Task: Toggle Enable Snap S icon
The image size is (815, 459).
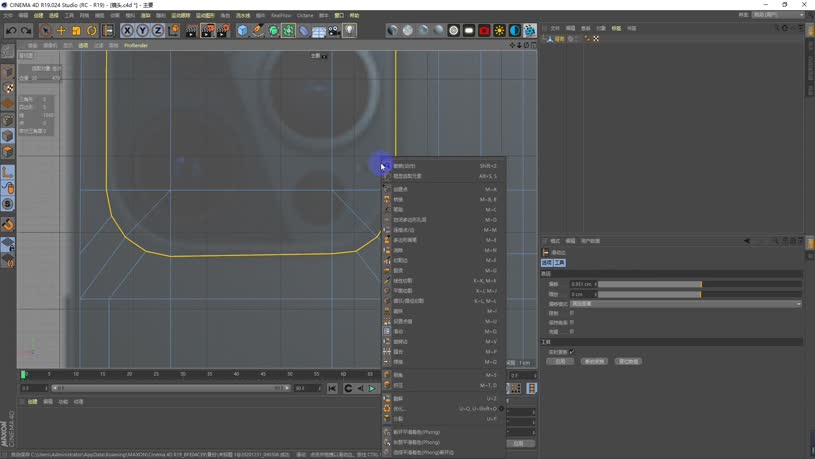Action: (x=8, y=204)
